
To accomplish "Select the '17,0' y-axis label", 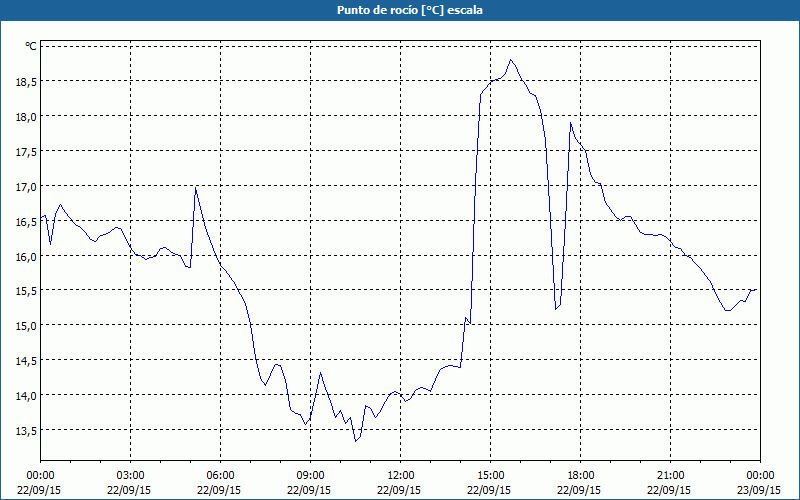I will click(26, 186).
